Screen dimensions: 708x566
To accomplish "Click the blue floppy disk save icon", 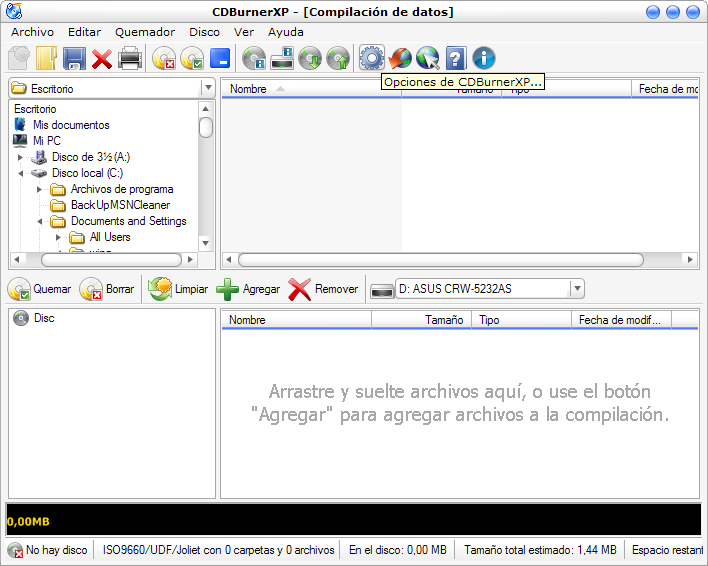I will (x=74, y=58).
